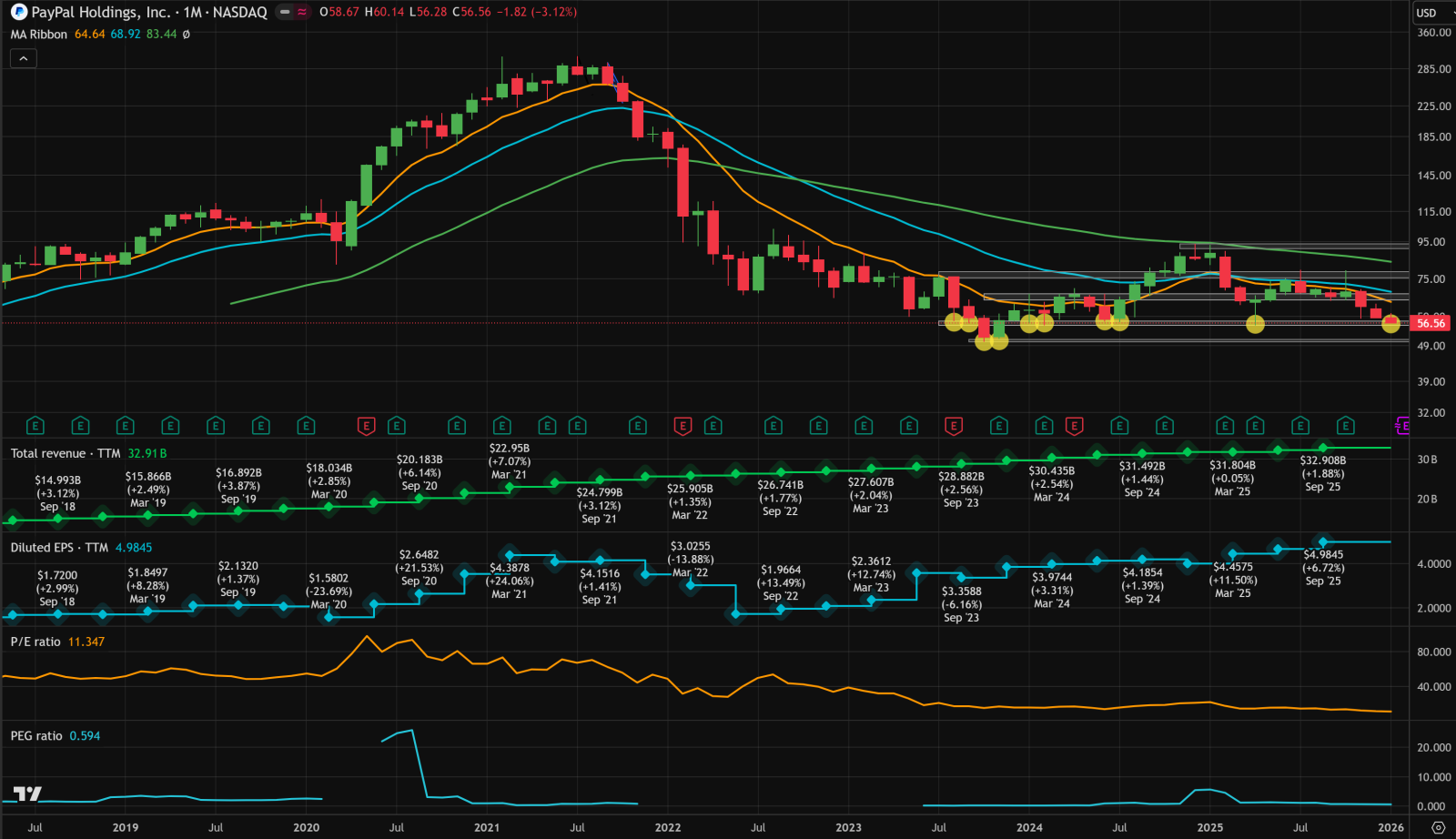Click the open price value O58.67
Screen dimensions: 1456x839
[x=339, y=13]
